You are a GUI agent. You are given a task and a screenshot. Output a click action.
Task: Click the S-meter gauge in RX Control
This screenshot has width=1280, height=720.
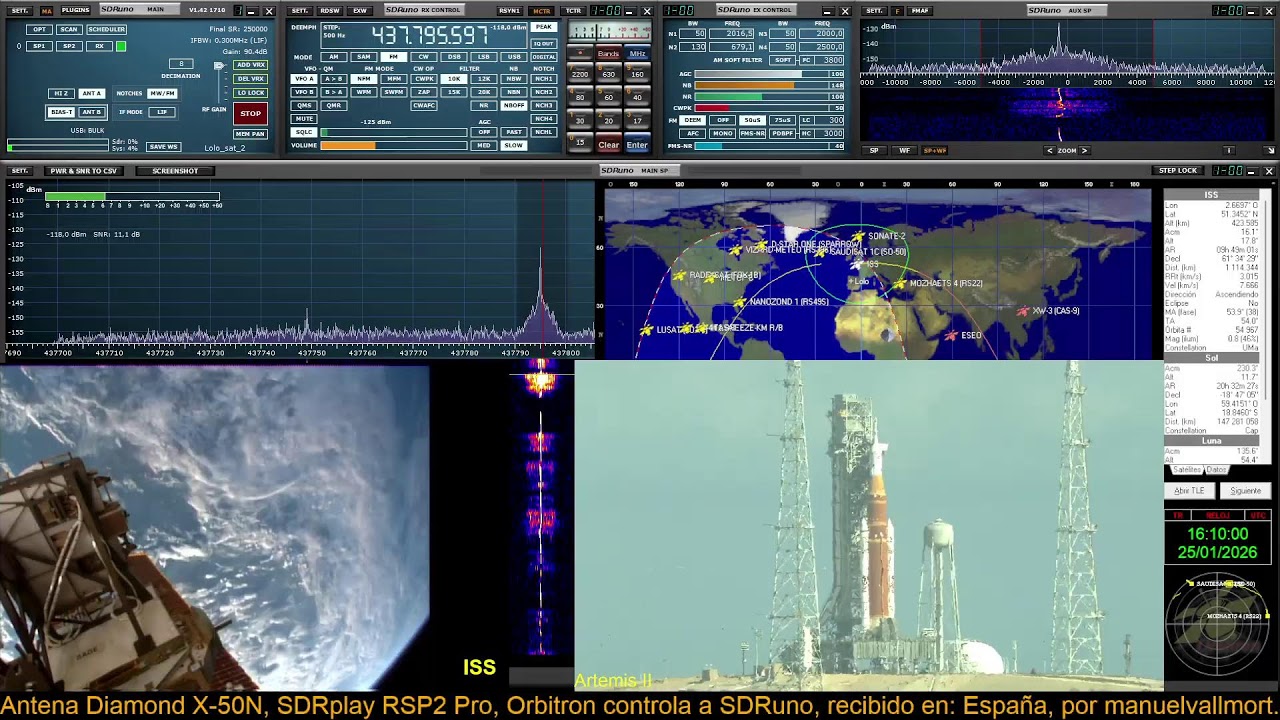click(x=610, y=31)
